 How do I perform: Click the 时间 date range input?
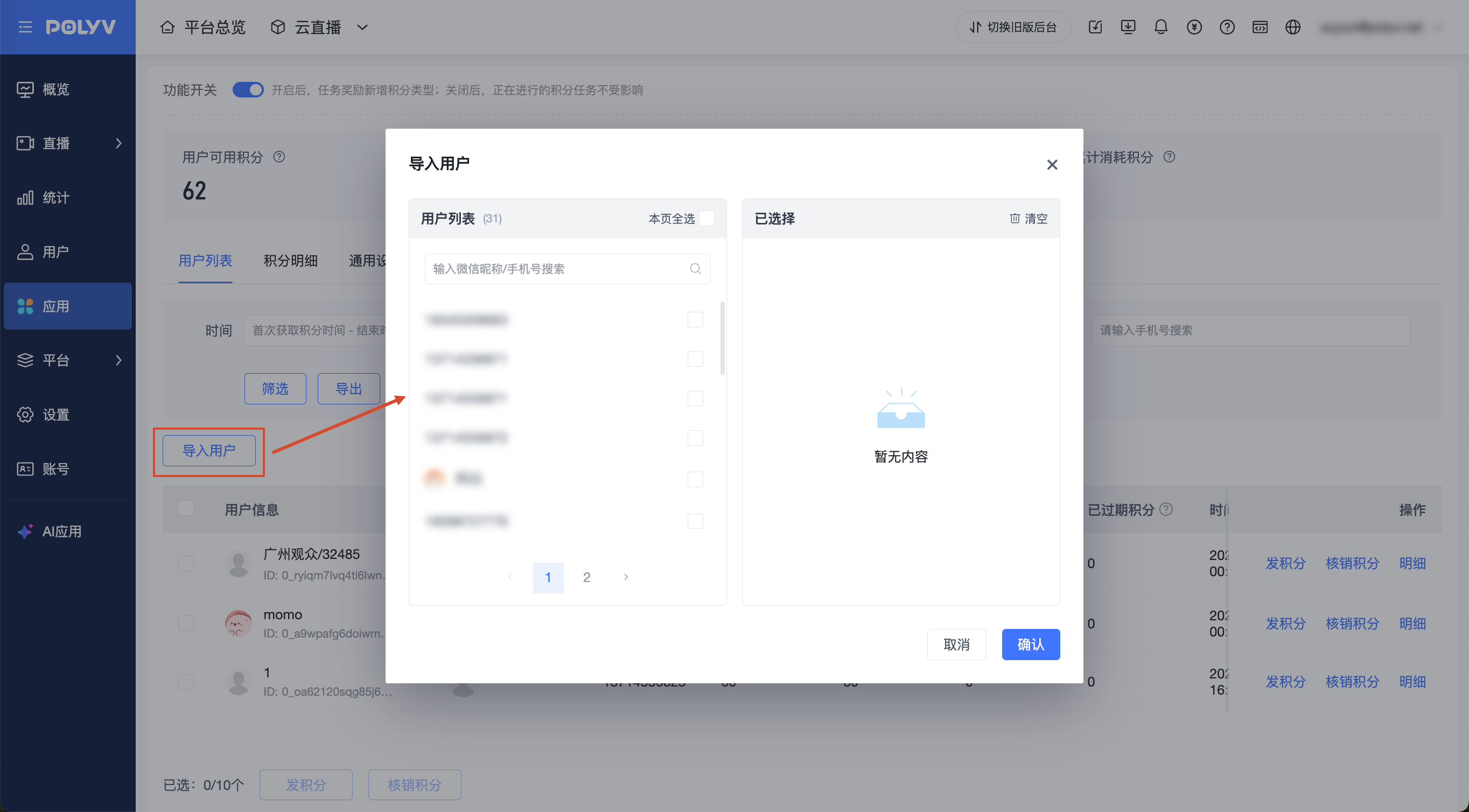point(316,330)
